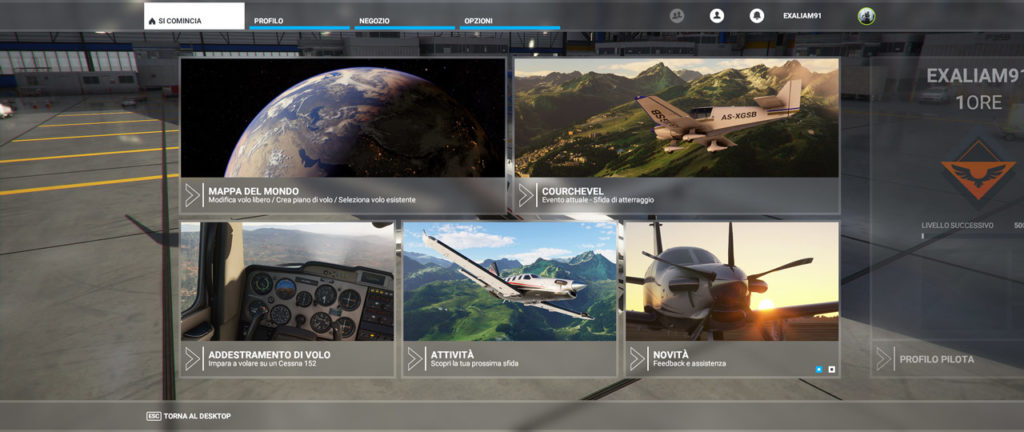
Task: Click 'Evento attuale - Sfida di atterraggio' text
Action: click(598, 200)
